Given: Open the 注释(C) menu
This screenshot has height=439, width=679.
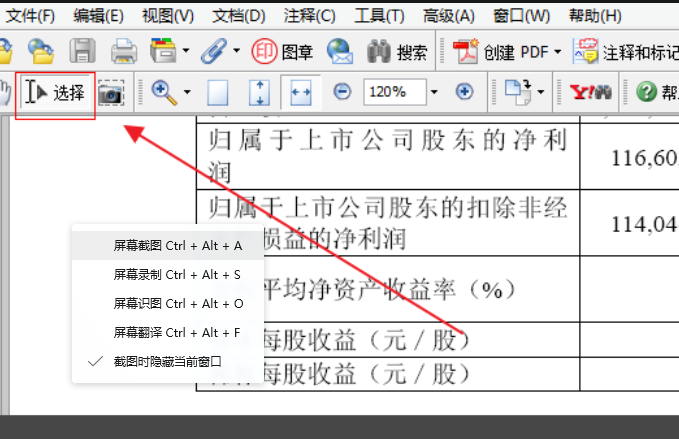Looking at the screenshot, I should [x=310, y=16].
